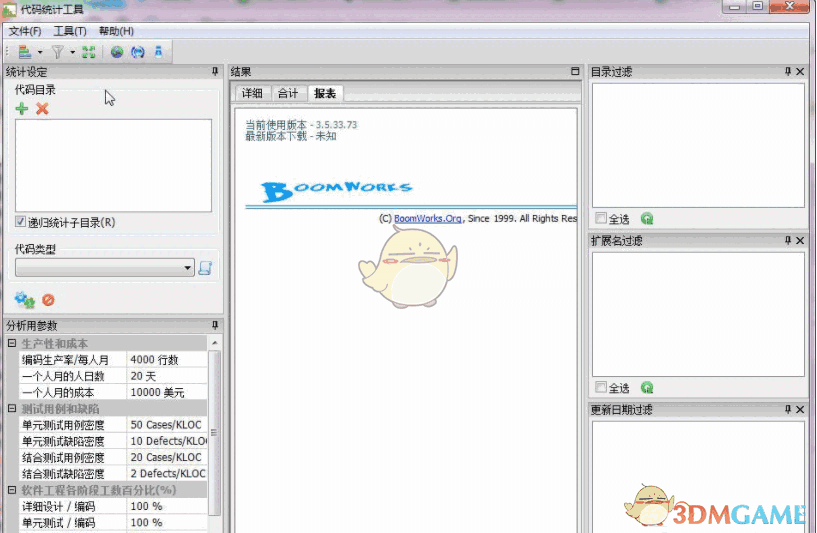Switch to the 详细 tab
817x533 pixels.
tap(252, 93)
